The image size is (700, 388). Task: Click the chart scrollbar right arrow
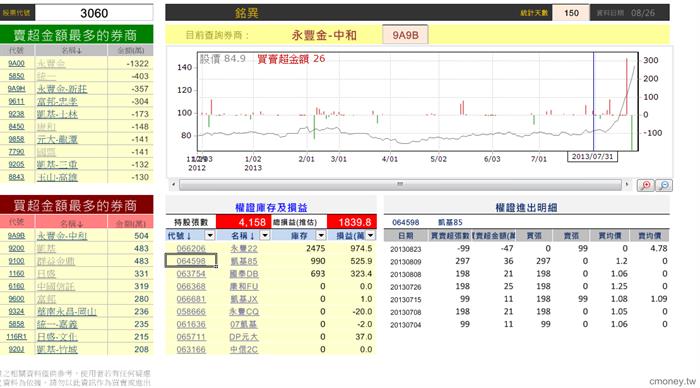point(627,184)
